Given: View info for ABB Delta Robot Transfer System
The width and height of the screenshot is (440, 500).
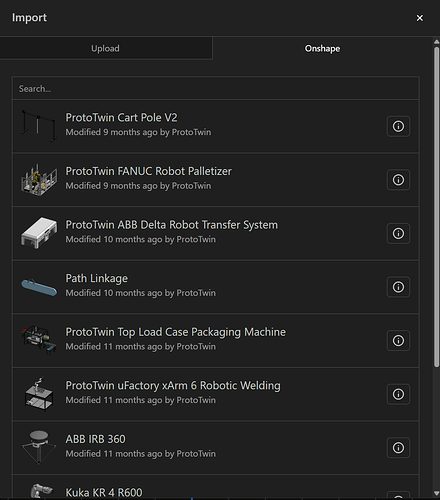Looking at the screenshot, I should pos(398,233).
